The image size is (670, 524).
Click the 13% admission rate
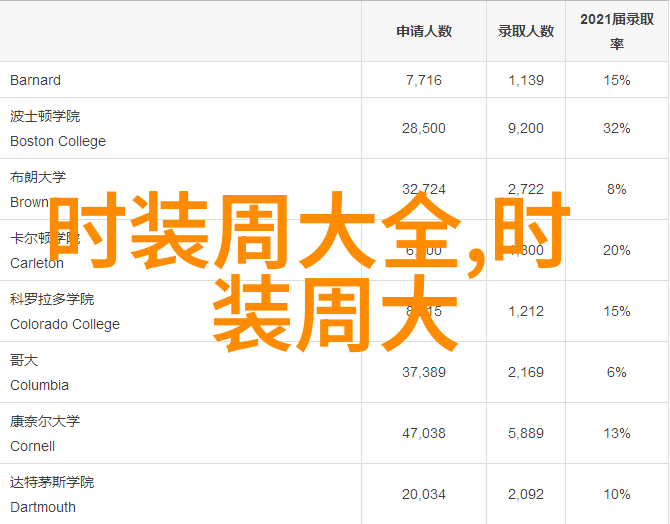(617, 433)
